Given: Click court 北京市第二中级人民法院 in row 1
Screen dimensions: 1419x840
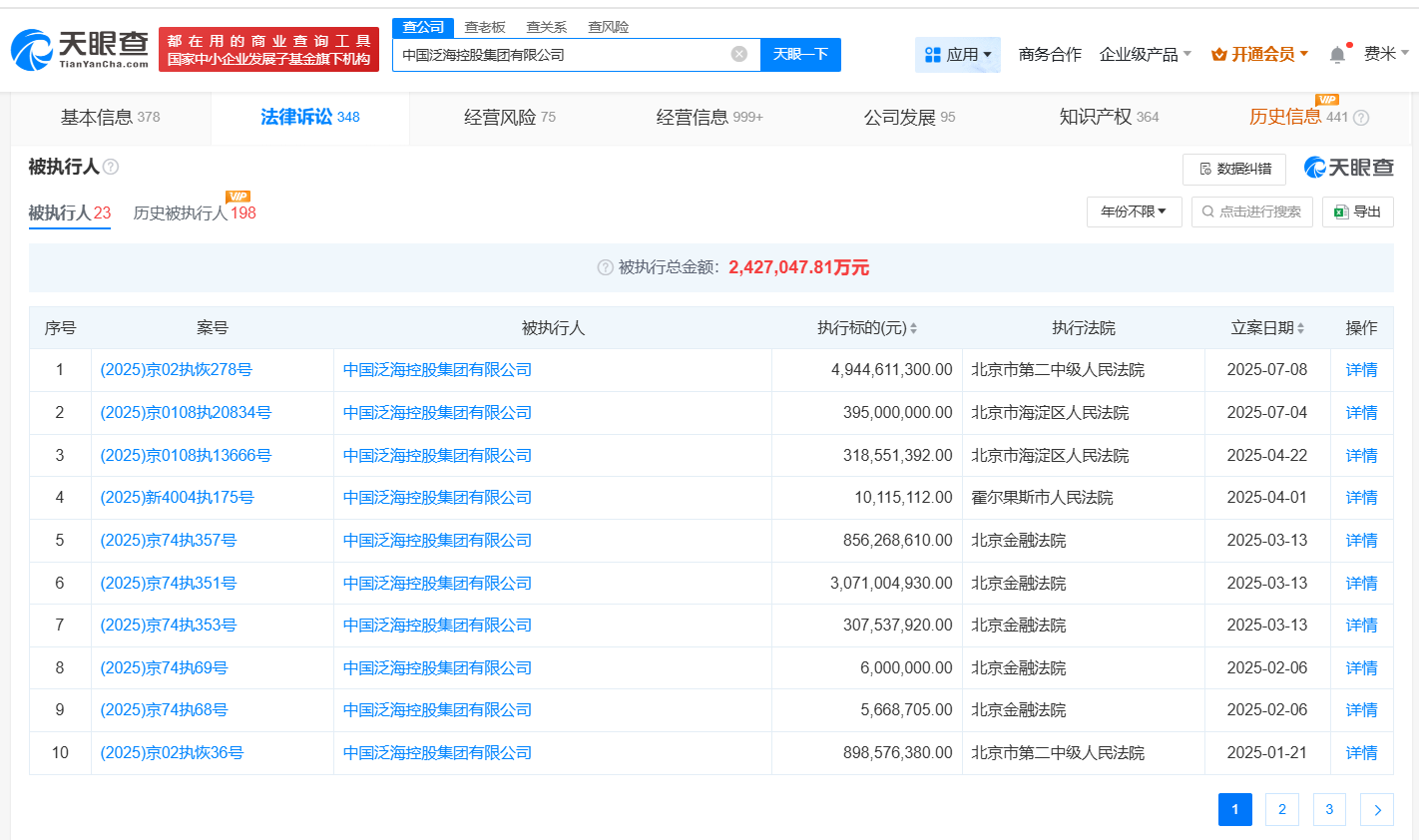Looking at the screenshot, I should click(x=1058, y=370).
